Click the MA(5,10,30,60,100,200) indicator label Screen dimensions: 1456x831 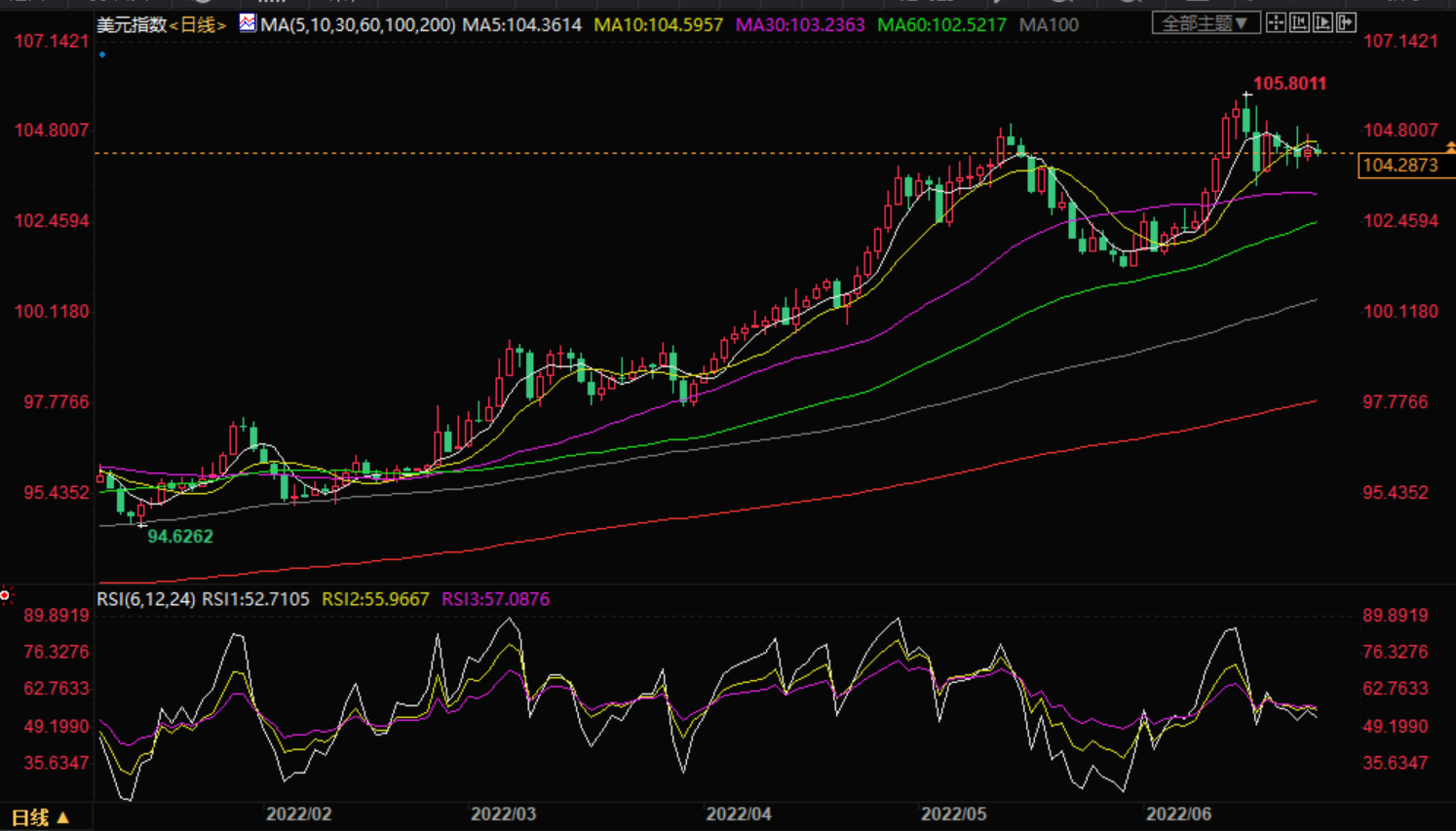(357, 24)
